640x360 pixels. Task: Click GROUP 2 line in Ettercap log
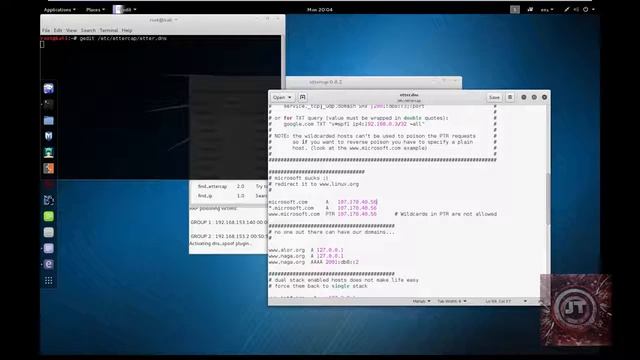(x=229, y=236)
